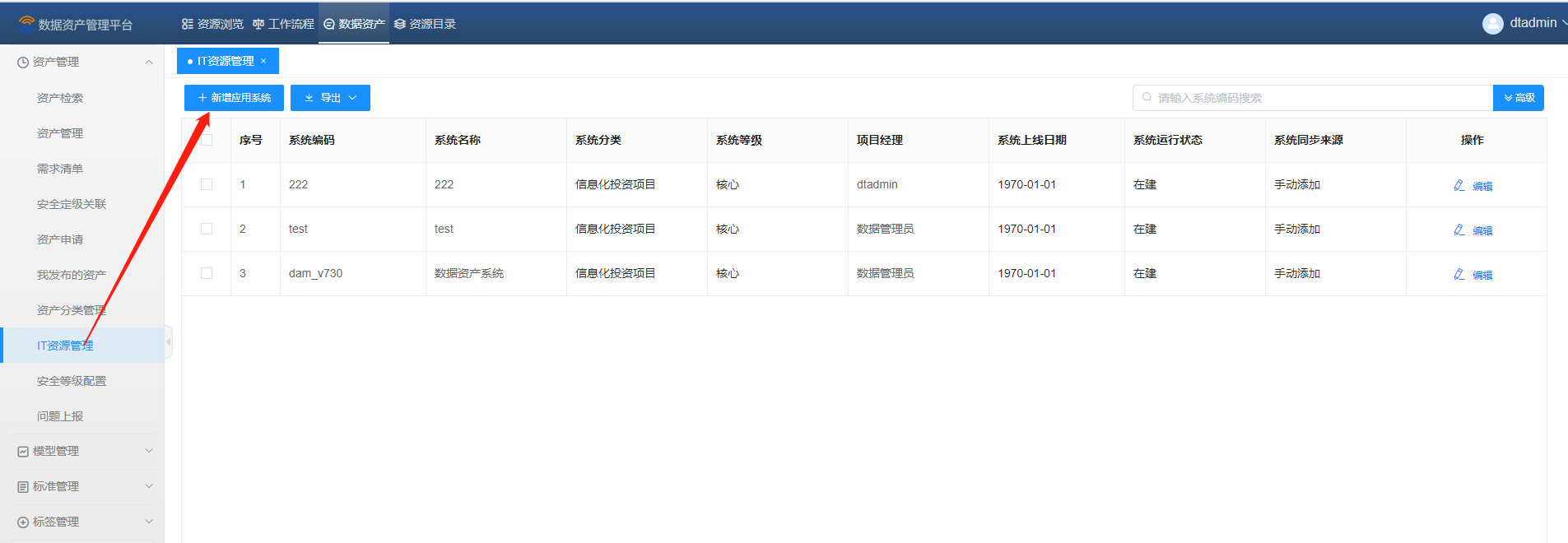This screenshot has height=543, width=1568.
Task: Check the checkbox for row test
Action: (x=207, y=229)
